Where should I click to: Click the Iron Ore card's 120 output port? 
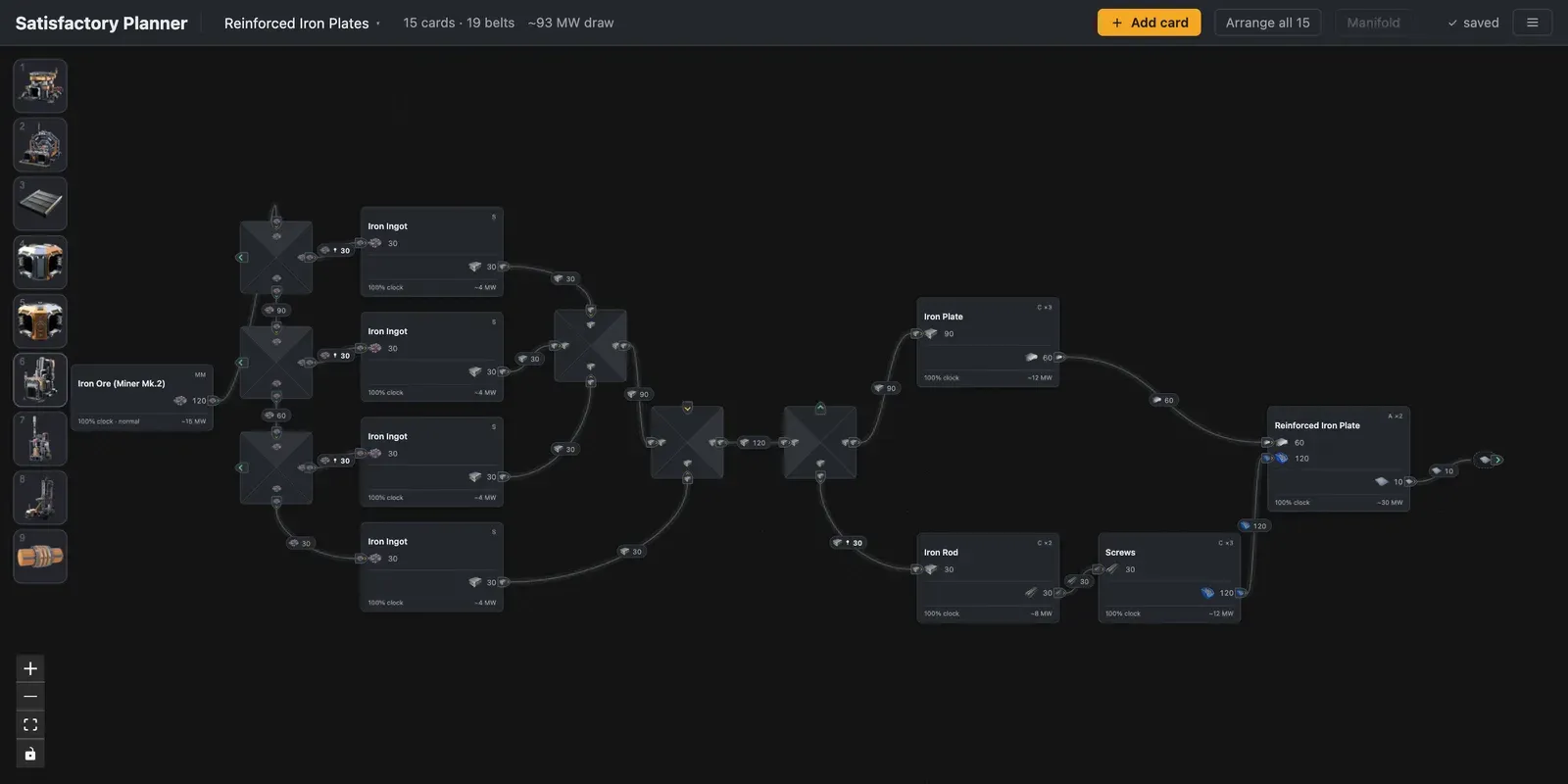213,401
